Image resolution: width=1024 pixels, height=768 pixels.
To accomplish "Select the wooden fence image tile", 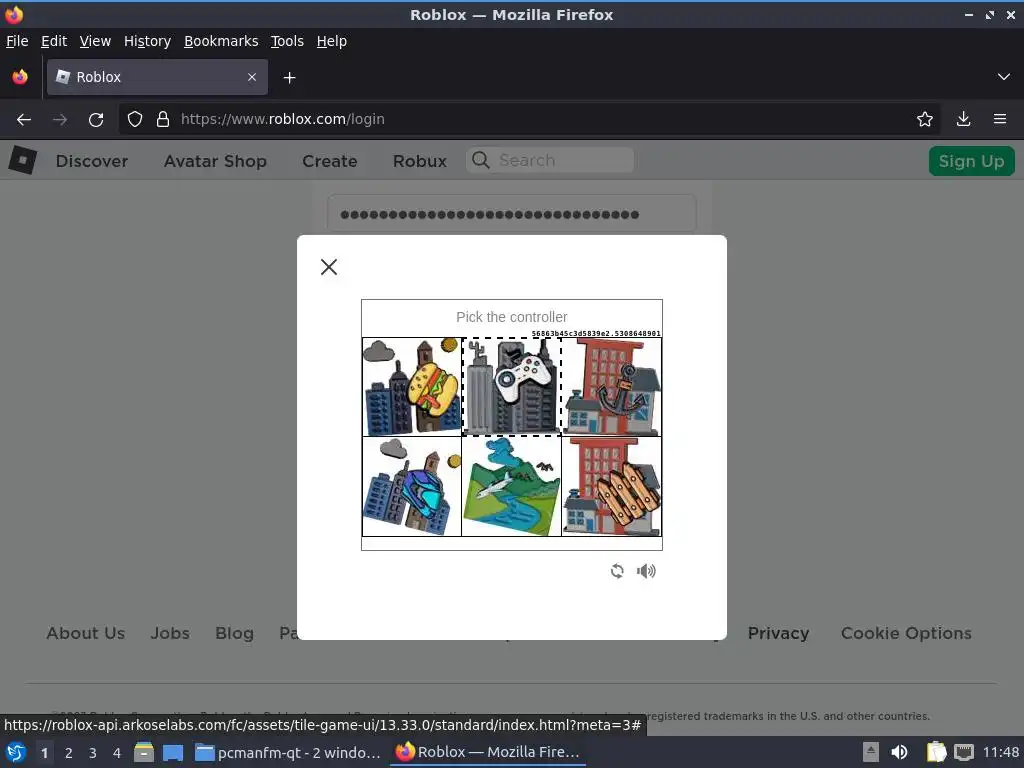I will pos(611,487).
